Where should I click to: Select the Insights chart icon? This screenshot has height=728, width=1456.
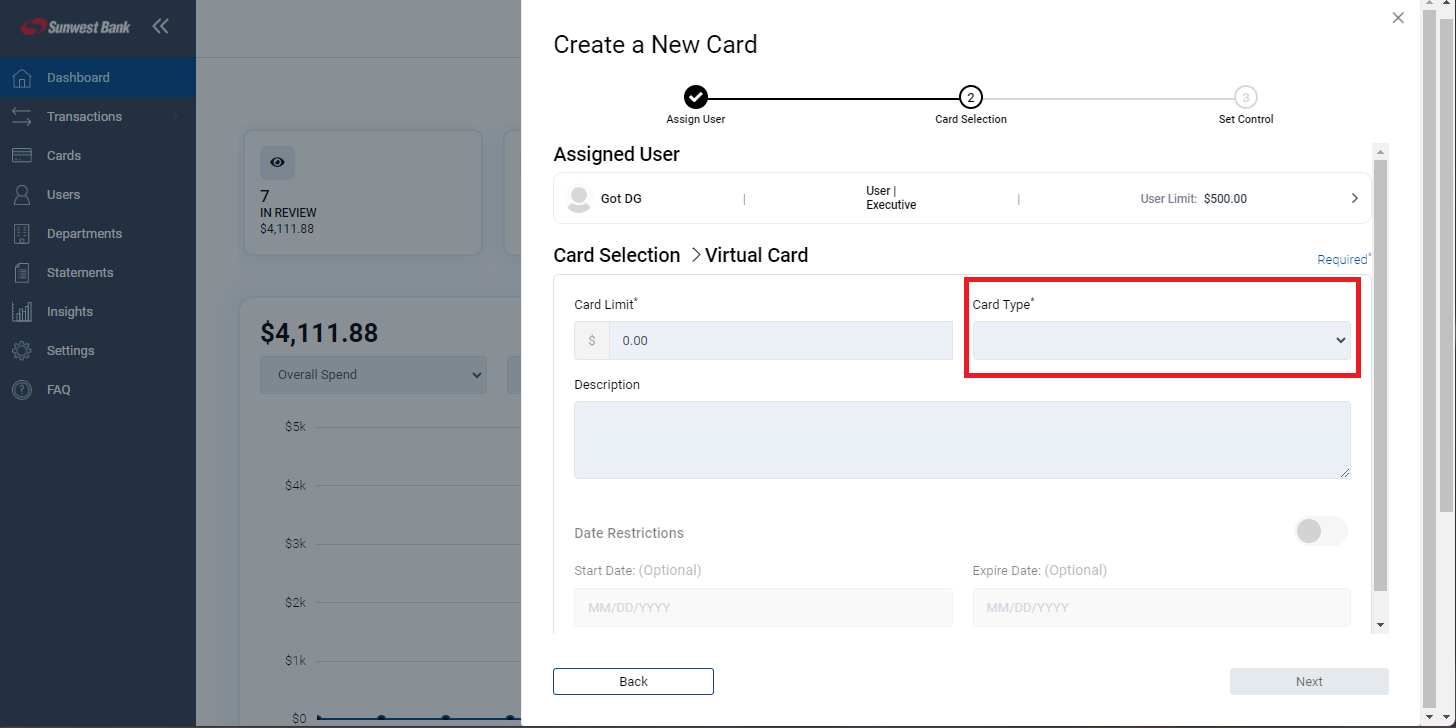coord(20,311)
